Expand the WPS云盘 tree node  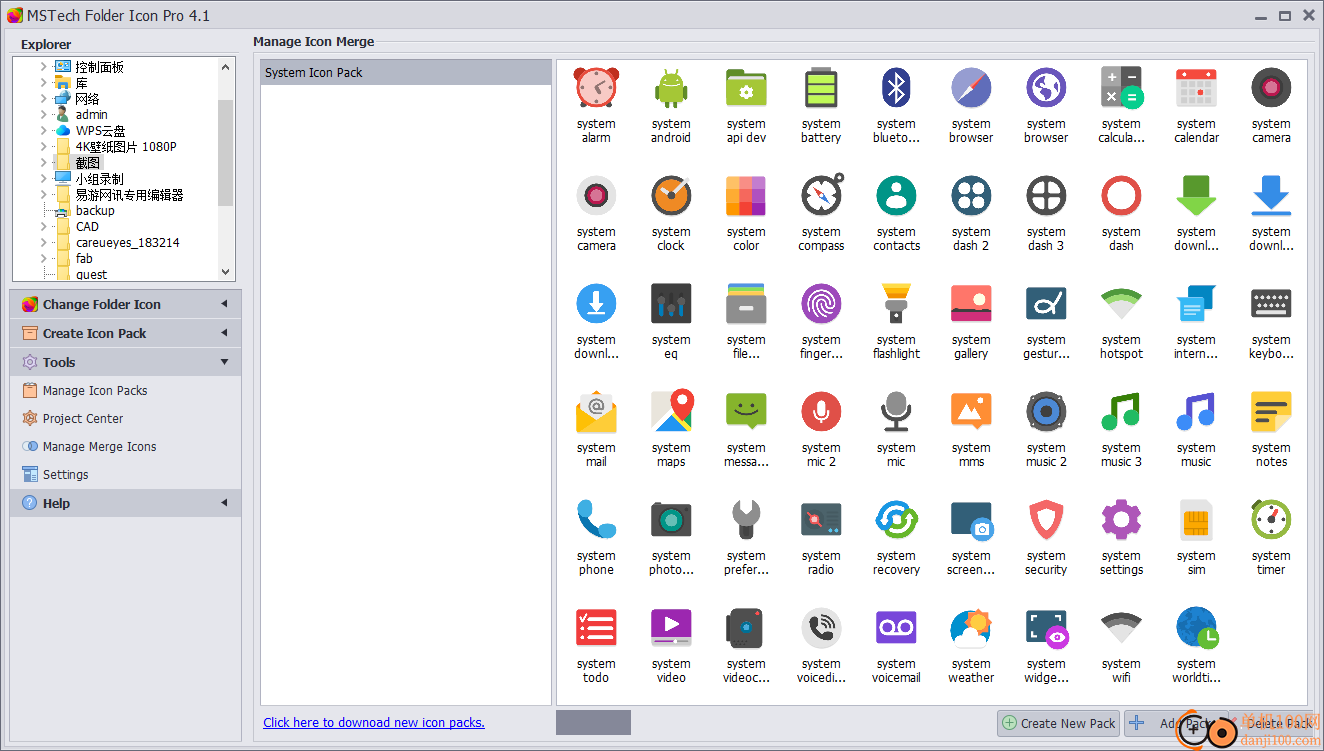pyautogui.click(x=44, y=131)
